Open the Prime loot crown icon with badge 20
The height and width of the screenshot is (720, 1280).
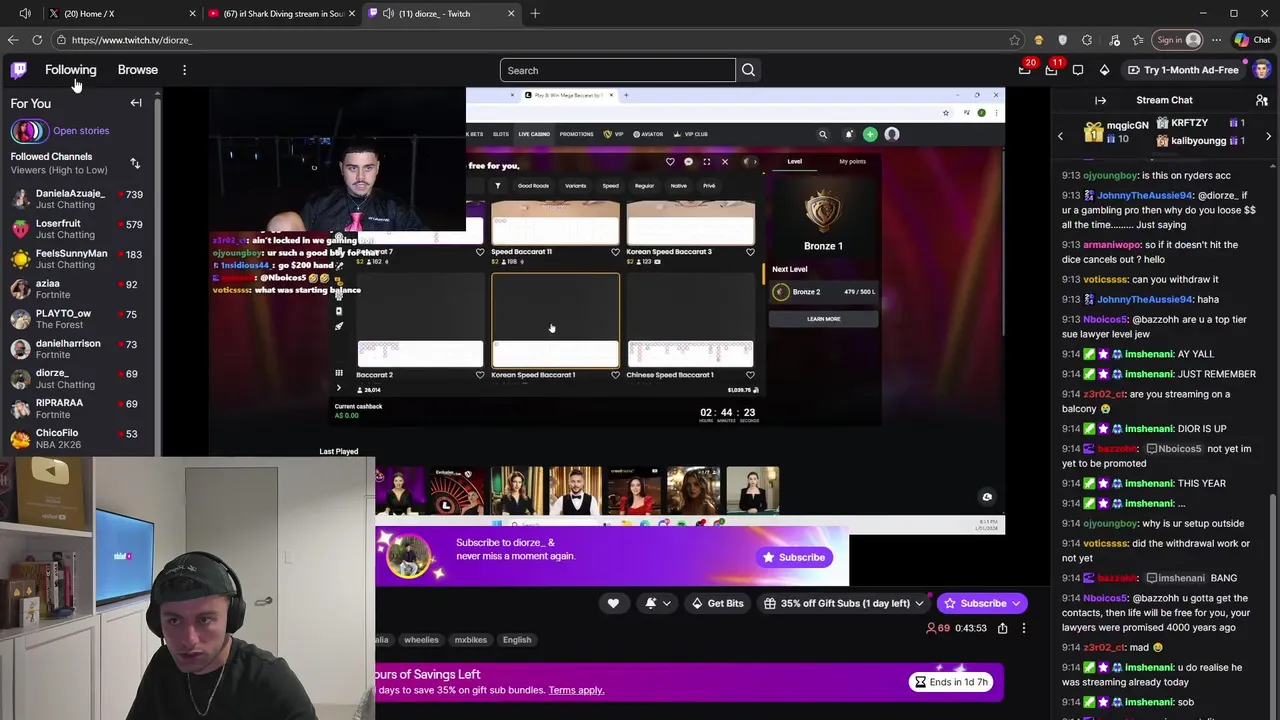(1025, 70)
